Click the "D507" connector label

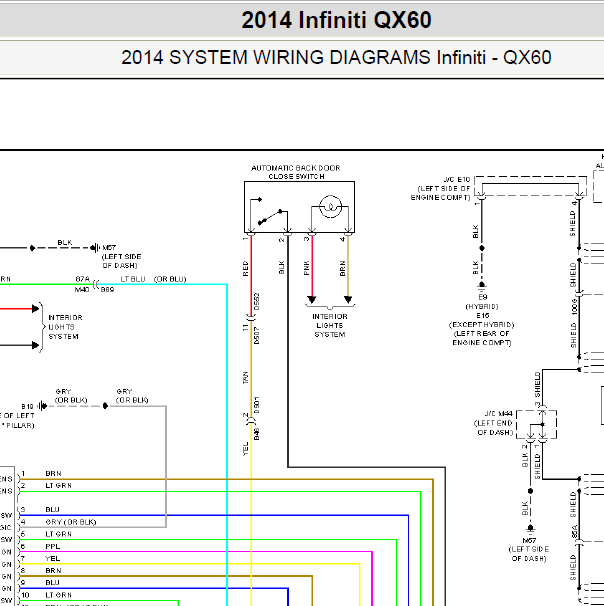tap(257, 335)
